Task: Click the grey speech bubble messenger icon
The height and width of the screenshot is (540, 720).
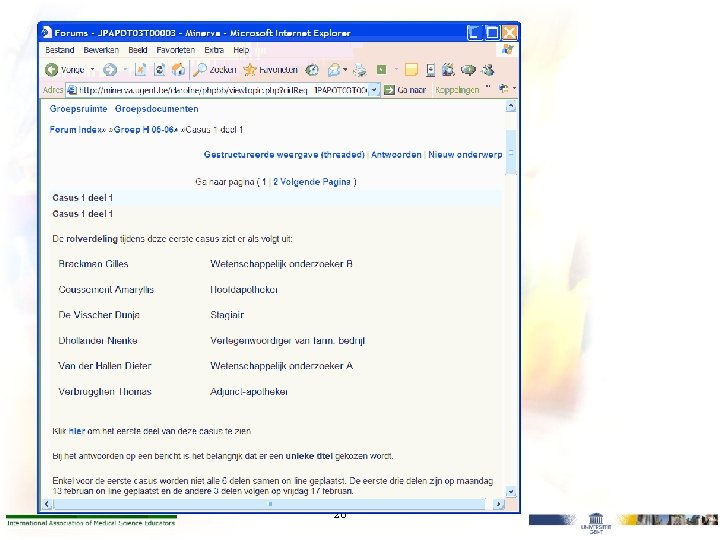Action: [x=468, y=70]
